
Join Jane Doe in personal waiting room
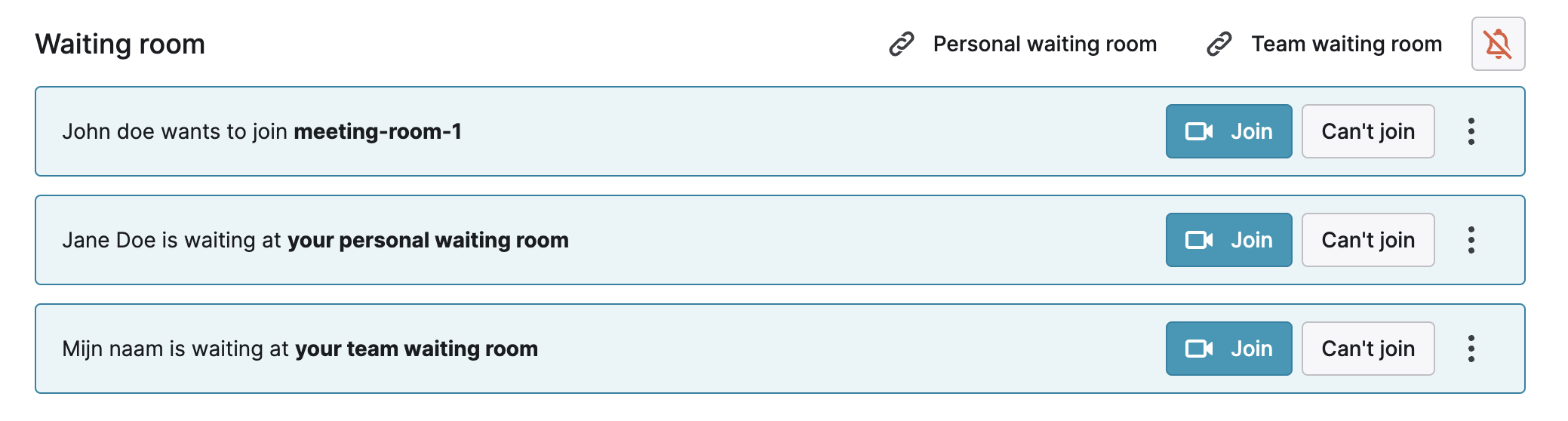(x=1229, y=240)
